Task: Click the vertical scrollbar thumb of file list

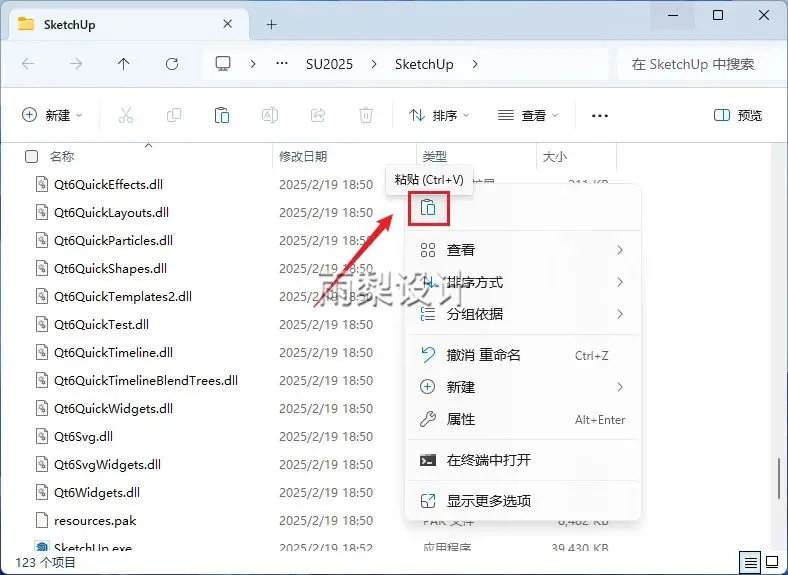Action: 779,477
